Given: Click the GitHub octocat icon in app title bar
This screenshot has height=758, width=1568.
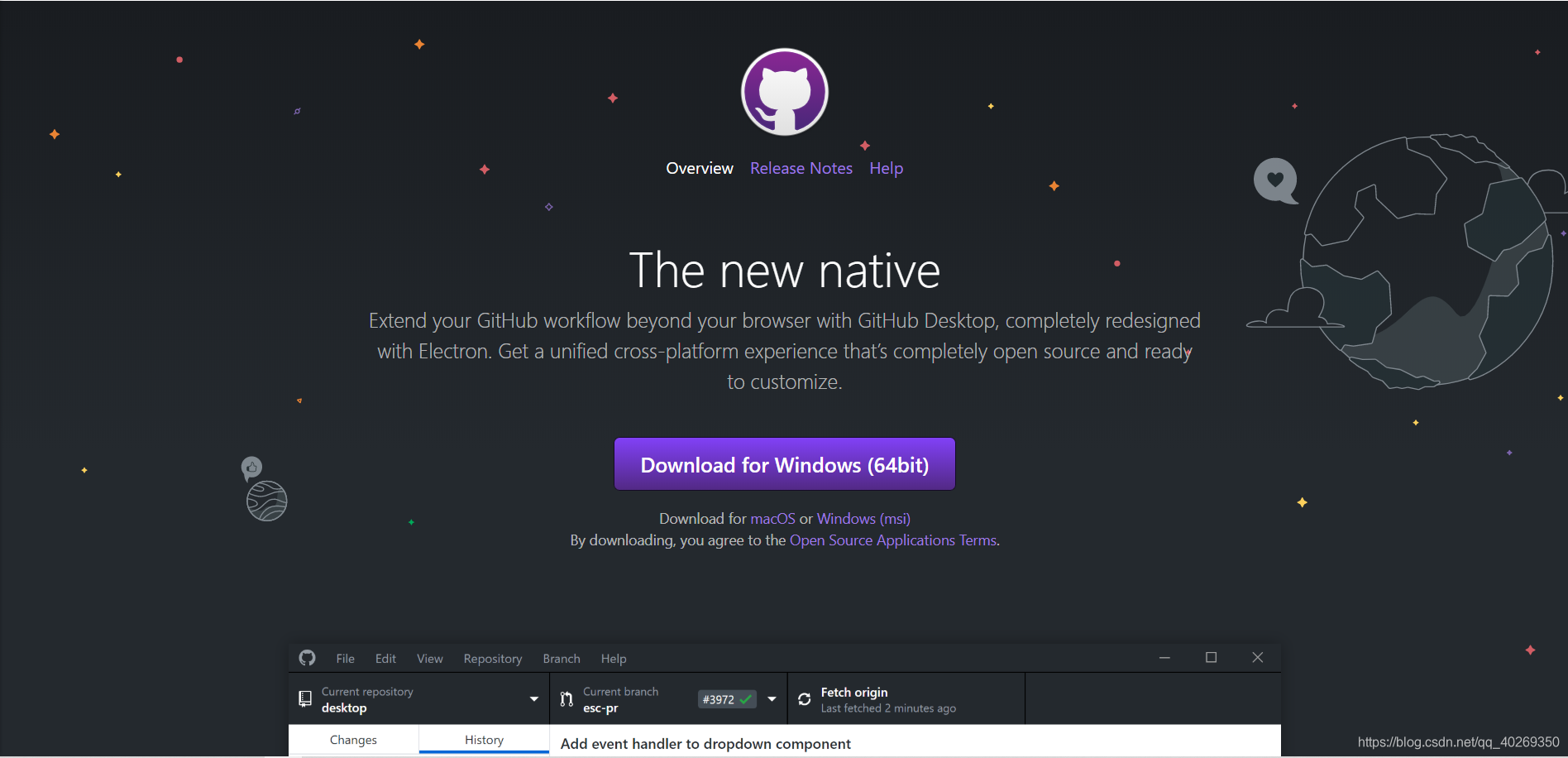Looking at the screenshot, I should [x=308, y=658].
